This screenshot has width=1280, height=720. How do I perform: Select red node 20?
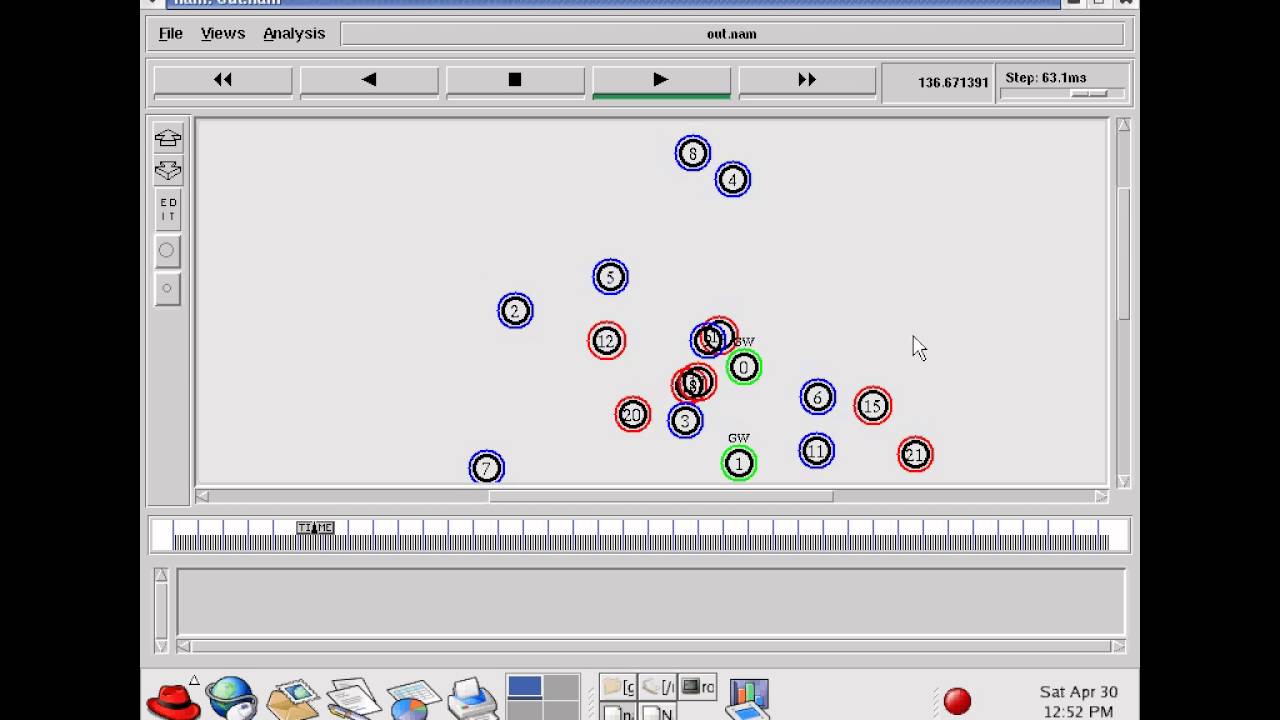tap(632, 414)
